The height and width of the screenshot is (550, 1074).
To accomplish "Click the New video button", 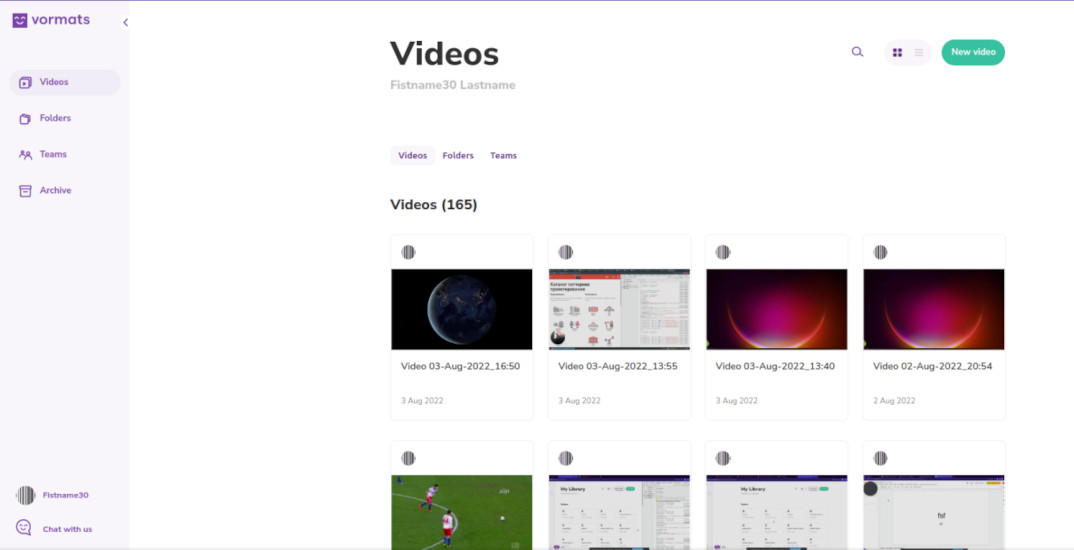I will point(972,52).
